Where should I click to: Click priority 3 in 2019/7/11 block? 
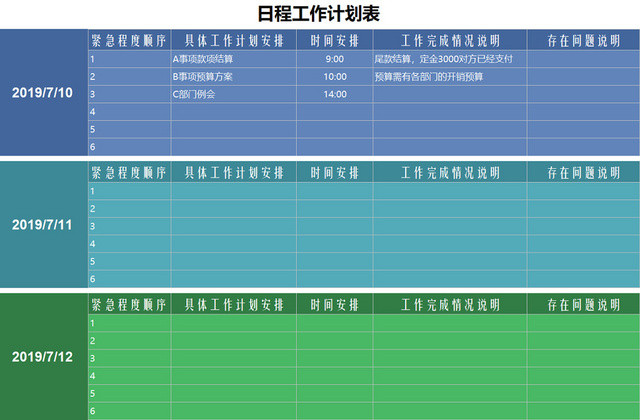point(129,226)
